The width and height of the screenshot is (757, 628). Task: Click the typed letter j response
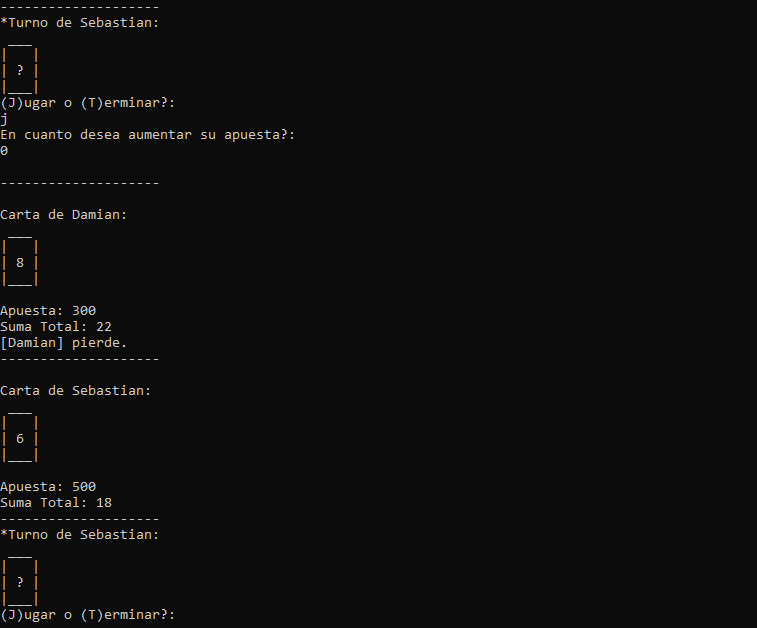4,118
